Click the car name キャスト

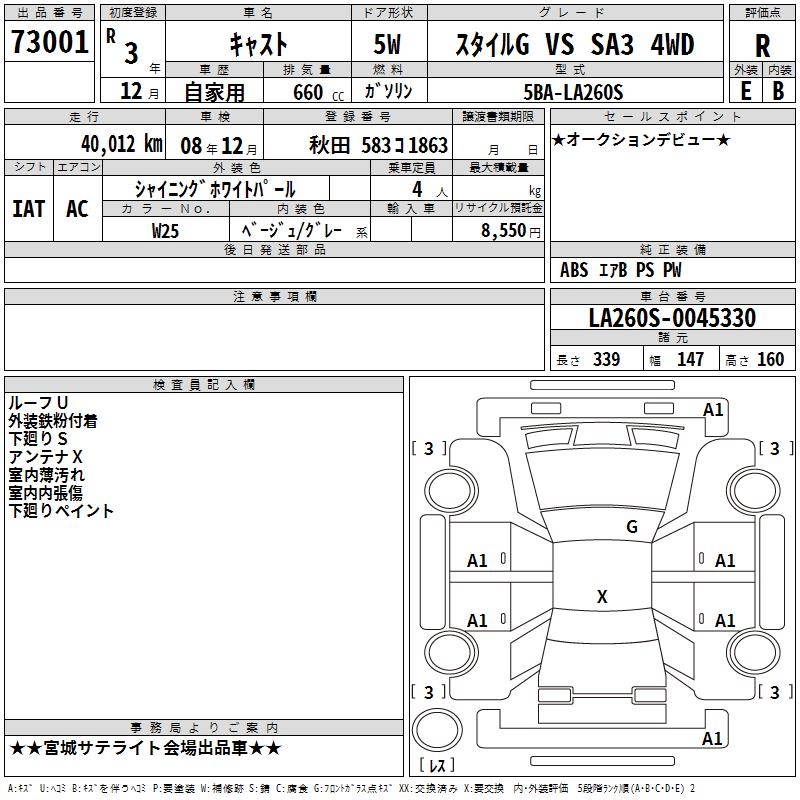click(x=258, y=45)
